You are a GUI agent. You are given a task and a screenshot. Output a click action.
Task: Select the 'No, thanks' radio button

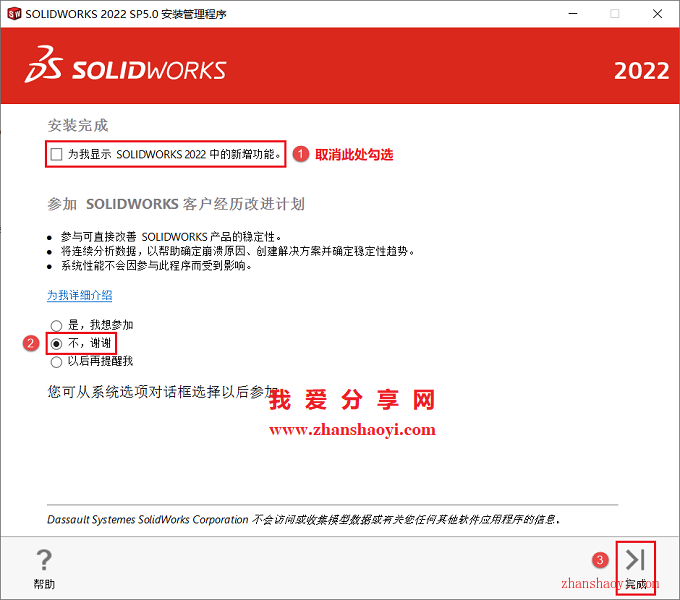pyautogui.click(x=56, y=344)
